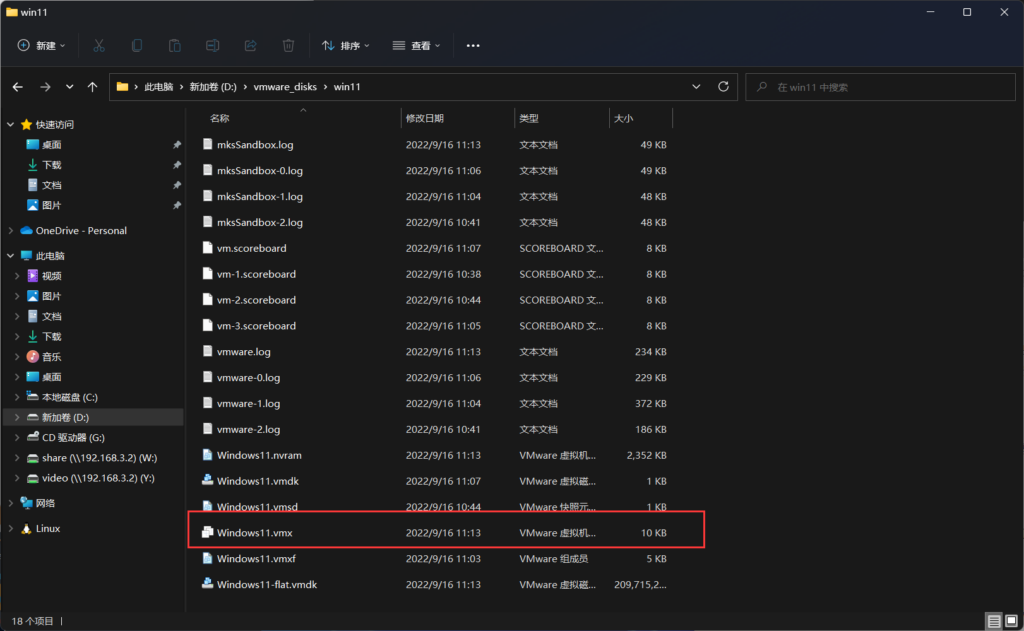Click the Cut scissors icon in toolbar
Image resolution: width=1024 pixels, height=631 pixels.
click(99, 45)
